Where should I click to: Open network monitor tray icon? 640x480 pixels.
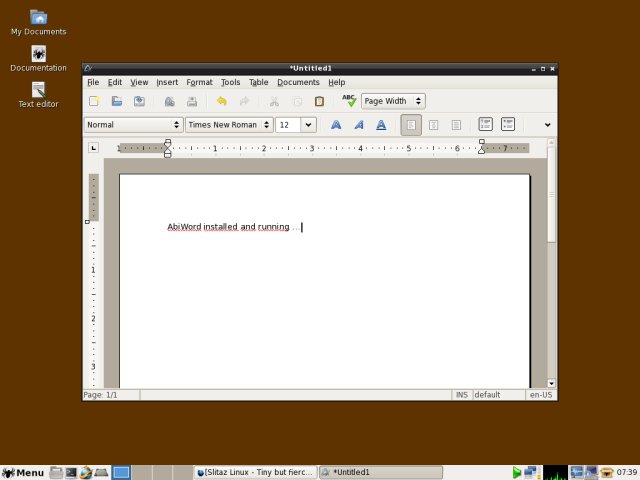click(x=531, y=473)
